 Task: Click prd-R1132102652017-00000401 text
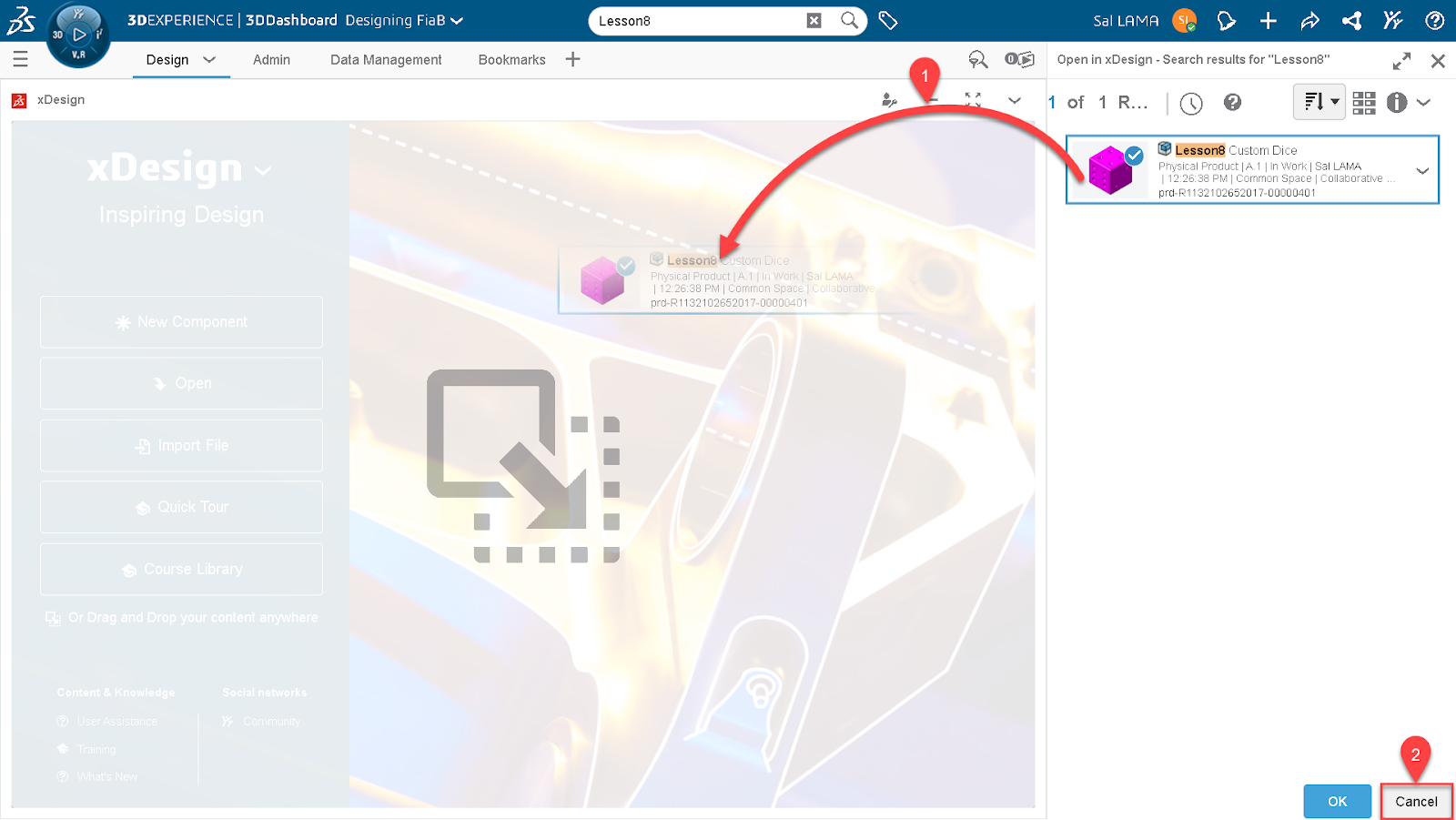tap(1237, 193)
